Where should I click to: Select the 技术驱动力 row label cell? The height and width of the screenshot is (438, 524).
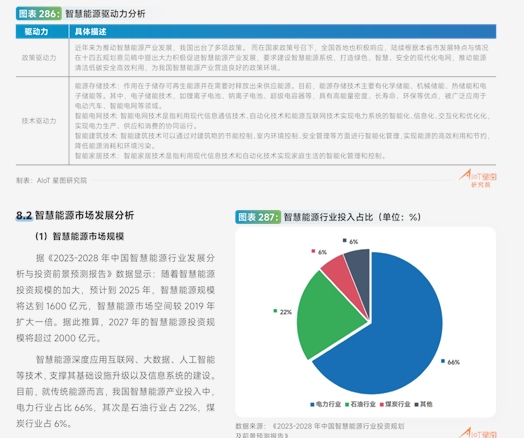39,121
